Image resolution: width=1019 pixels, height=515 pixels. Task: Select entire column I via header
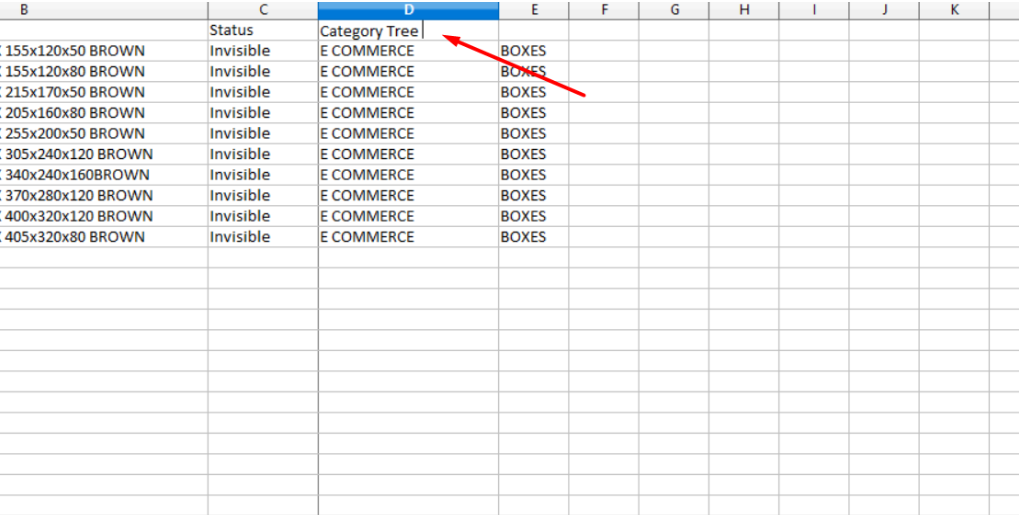(x=814, y=10)
